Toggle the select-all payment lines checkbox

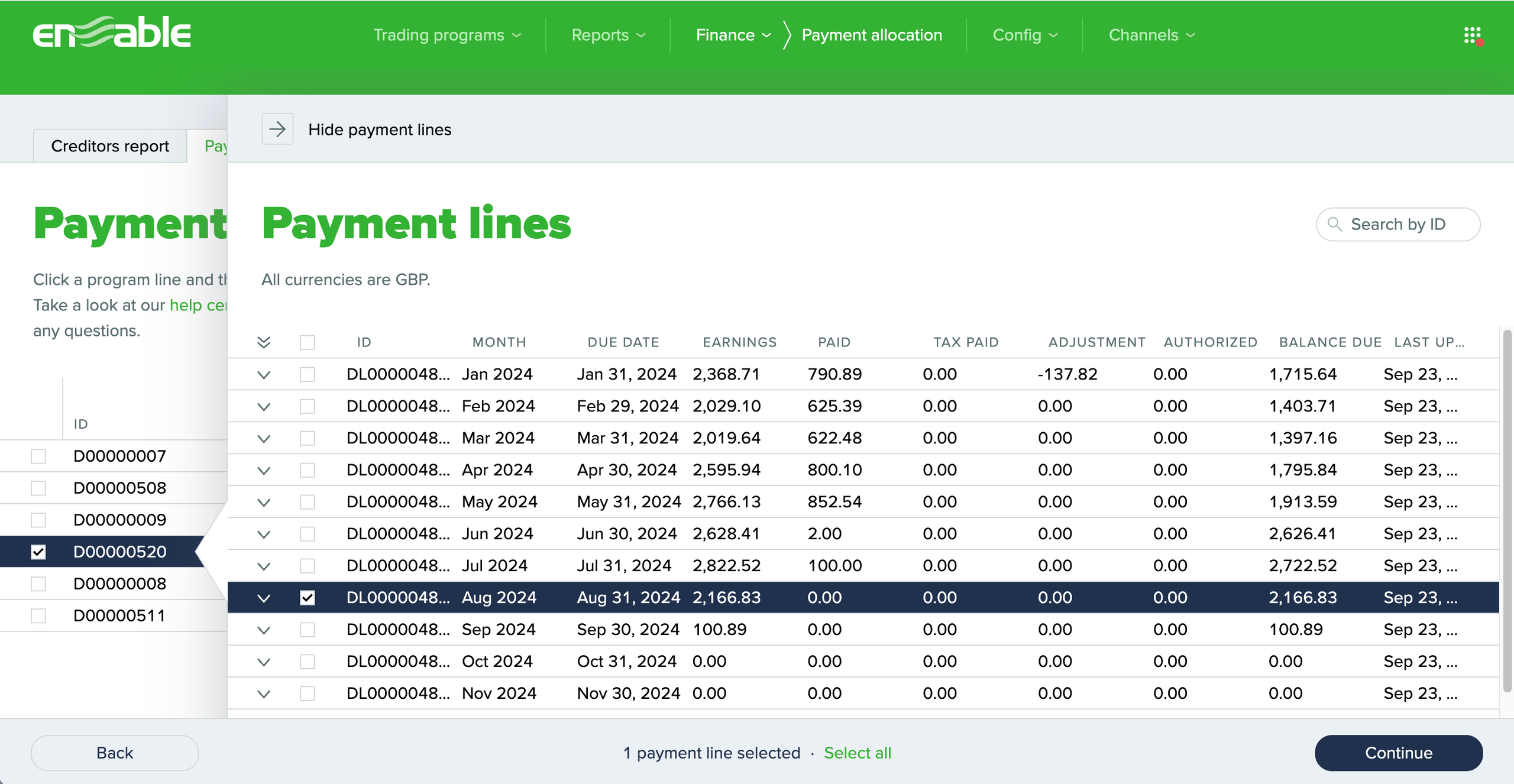pyautogui.click(x=308, y=342)
